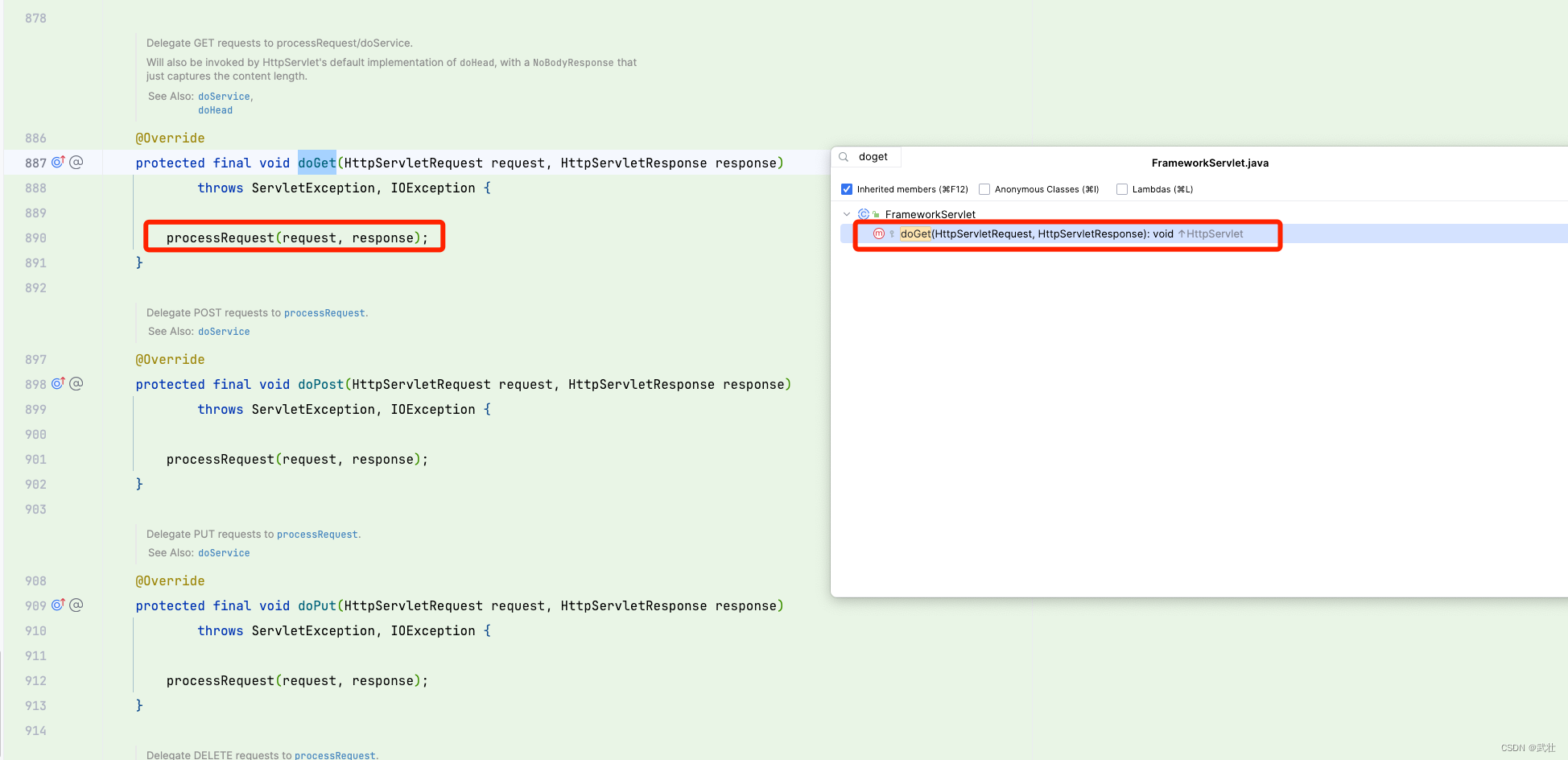Open the doHead link in the GET Javadoc
Screen dimensions: 1568x760
tap(215, 110)
